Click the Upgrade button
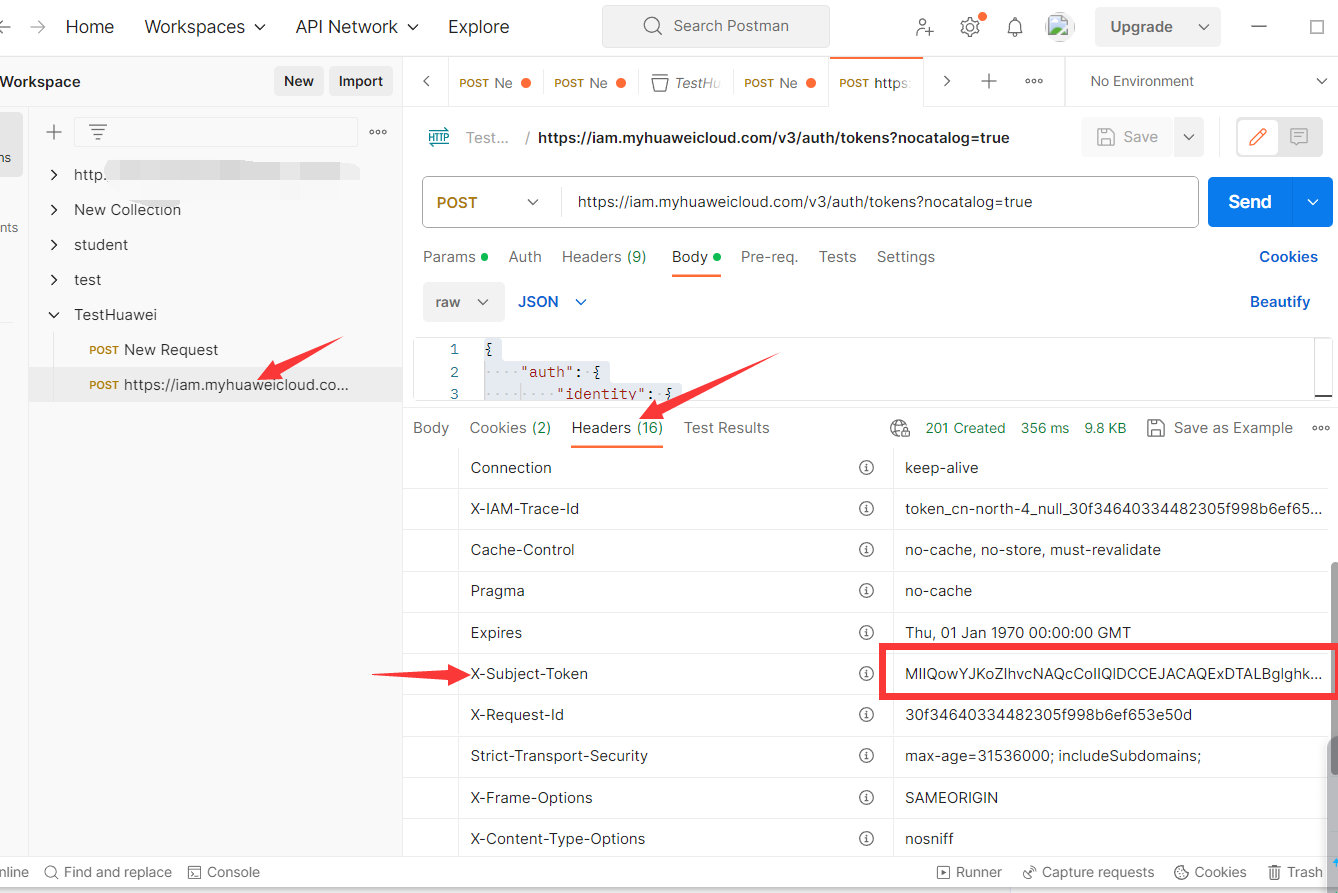The height and width of the screenshot is (893, 1338). pos(1141,27)
